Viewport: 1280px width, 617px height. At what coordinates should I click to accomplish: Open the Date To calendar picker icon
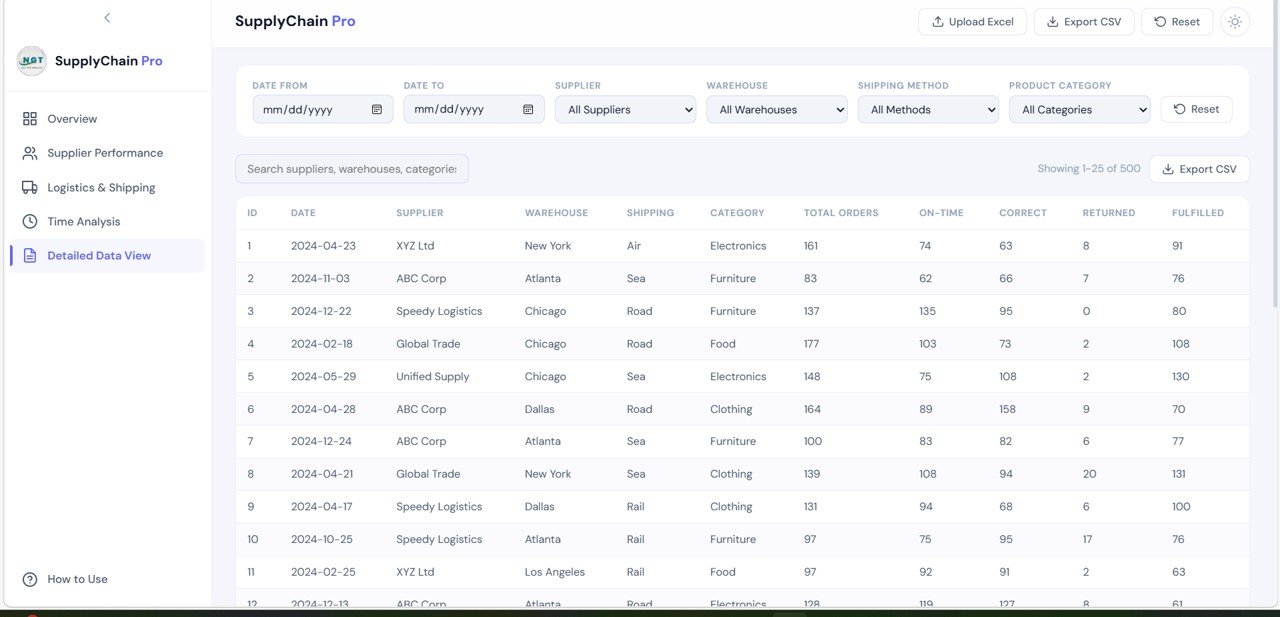pyautogui.click(x=529, y=109)
